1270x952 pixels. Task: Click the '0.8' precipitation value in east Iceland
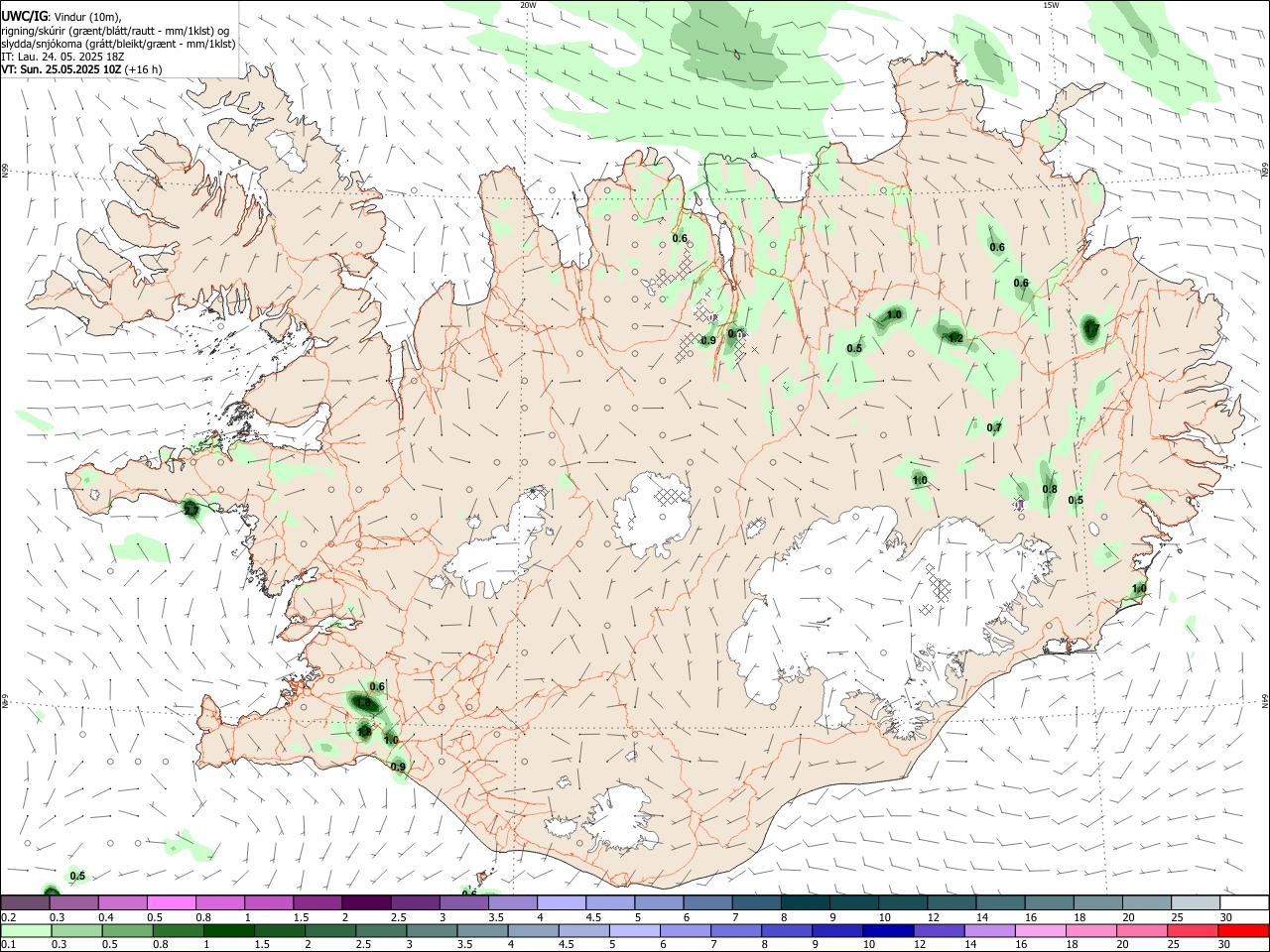(1050, 489)
